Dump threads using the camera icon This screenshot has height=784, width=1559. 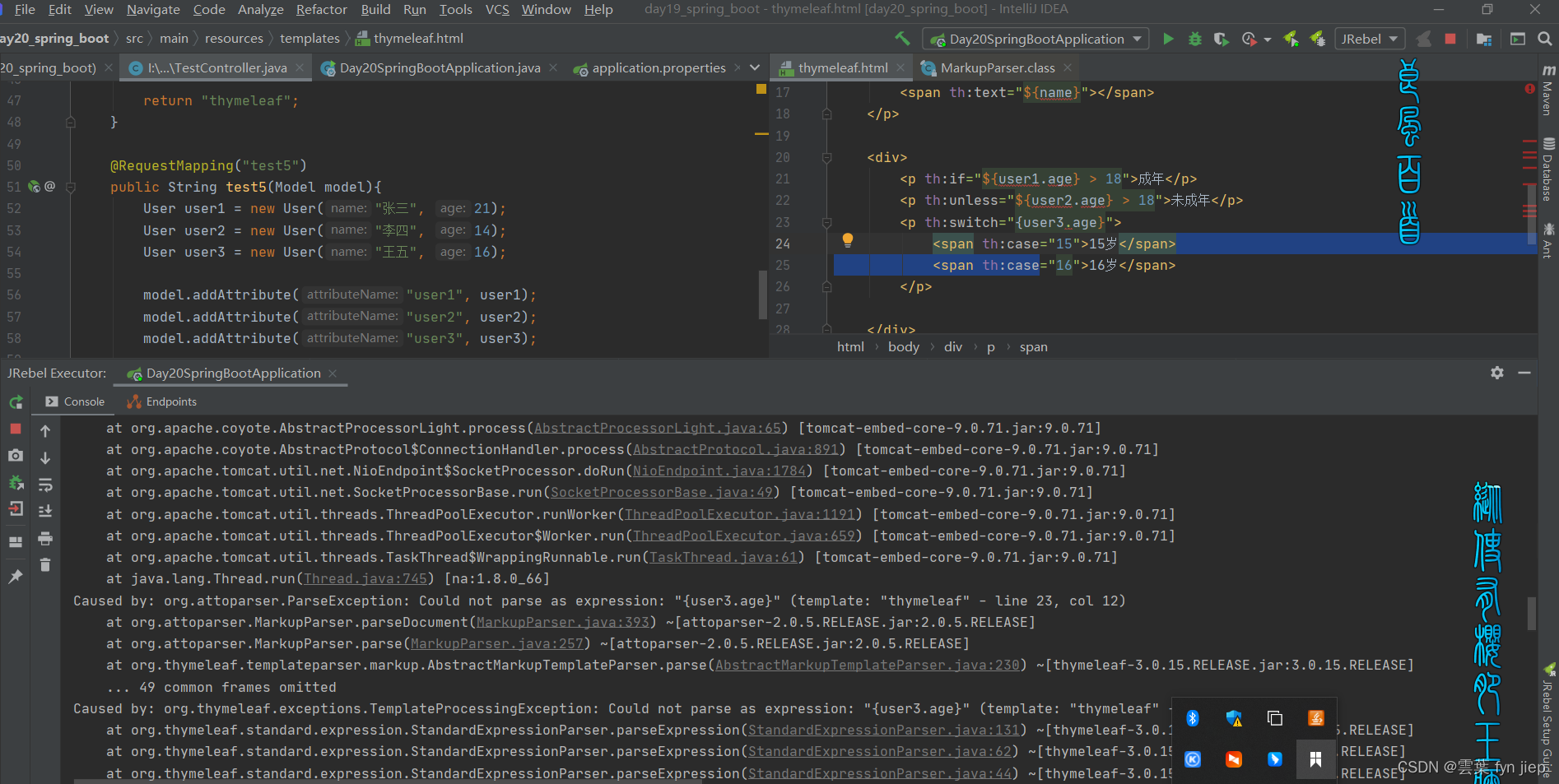click(x=16, y=456)
